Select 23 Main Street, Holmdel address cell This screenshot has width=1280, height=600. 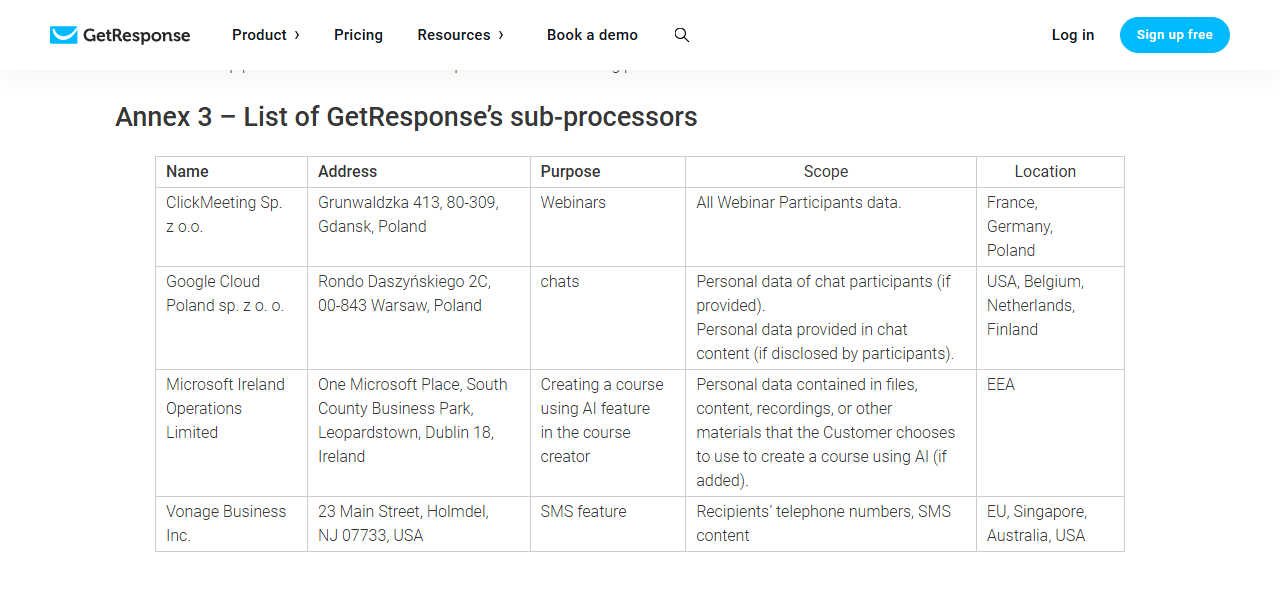point(419,524)
